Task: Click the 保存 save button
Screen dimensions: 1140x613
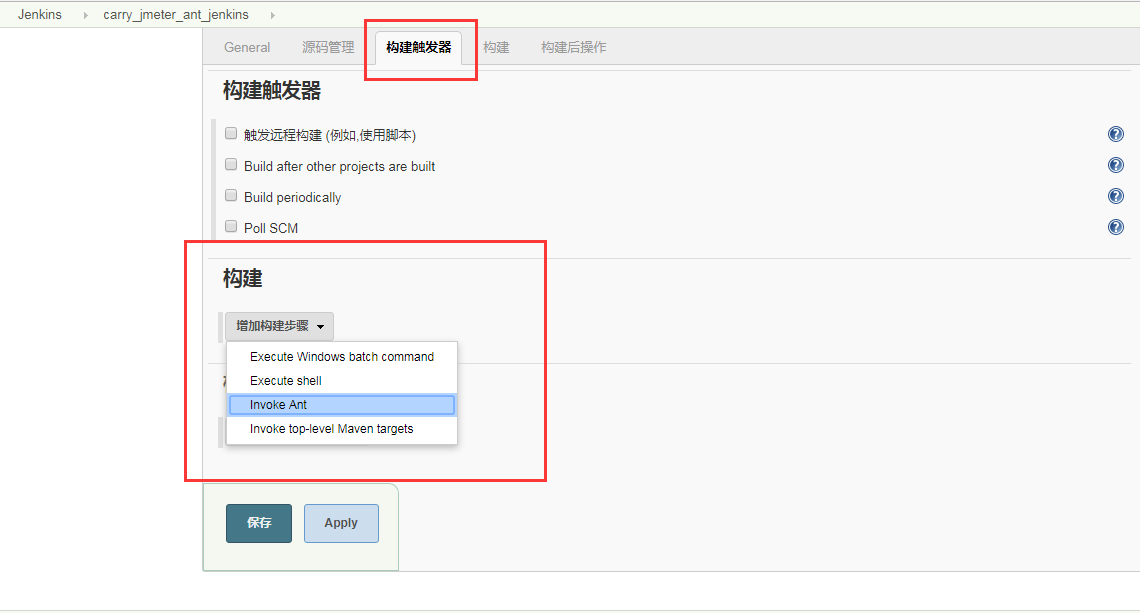Action: tap(259, 523)
